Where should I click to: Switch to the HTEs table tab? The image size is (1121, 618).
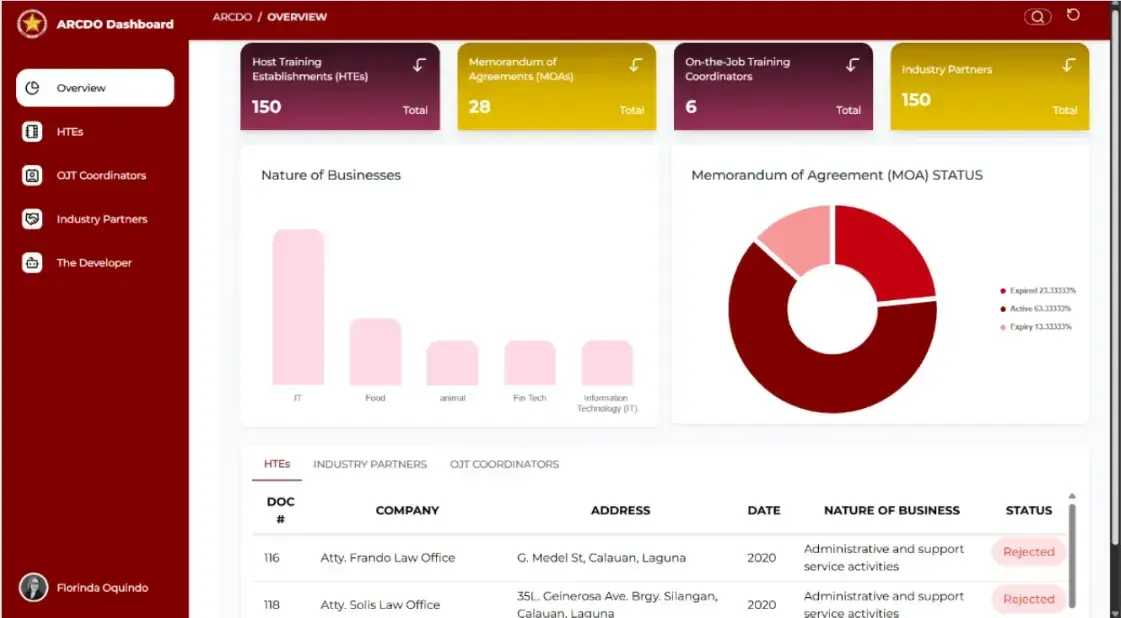[277, 464]
